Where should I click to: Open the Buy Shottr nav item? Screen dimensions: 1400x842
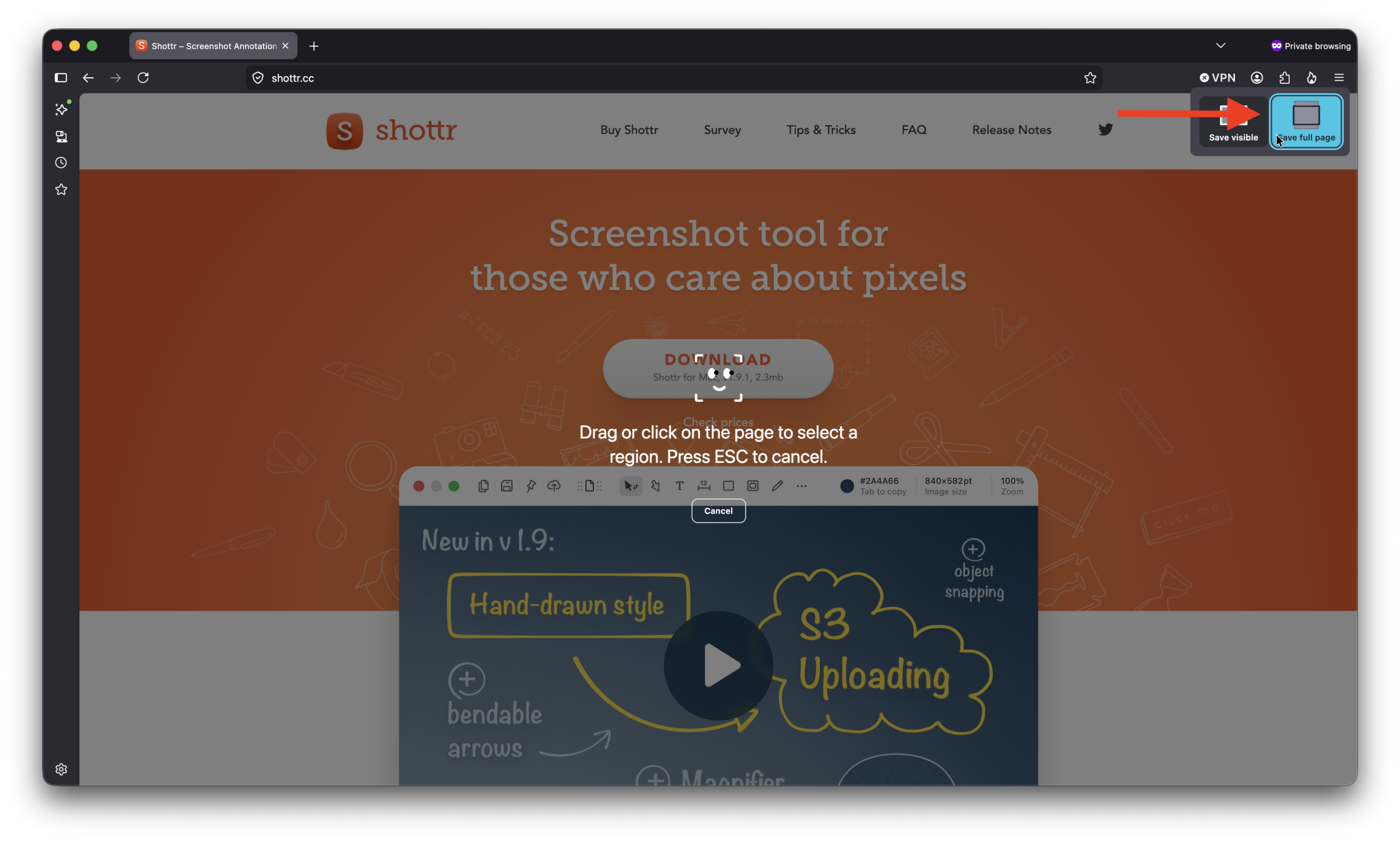coord(629,130)
